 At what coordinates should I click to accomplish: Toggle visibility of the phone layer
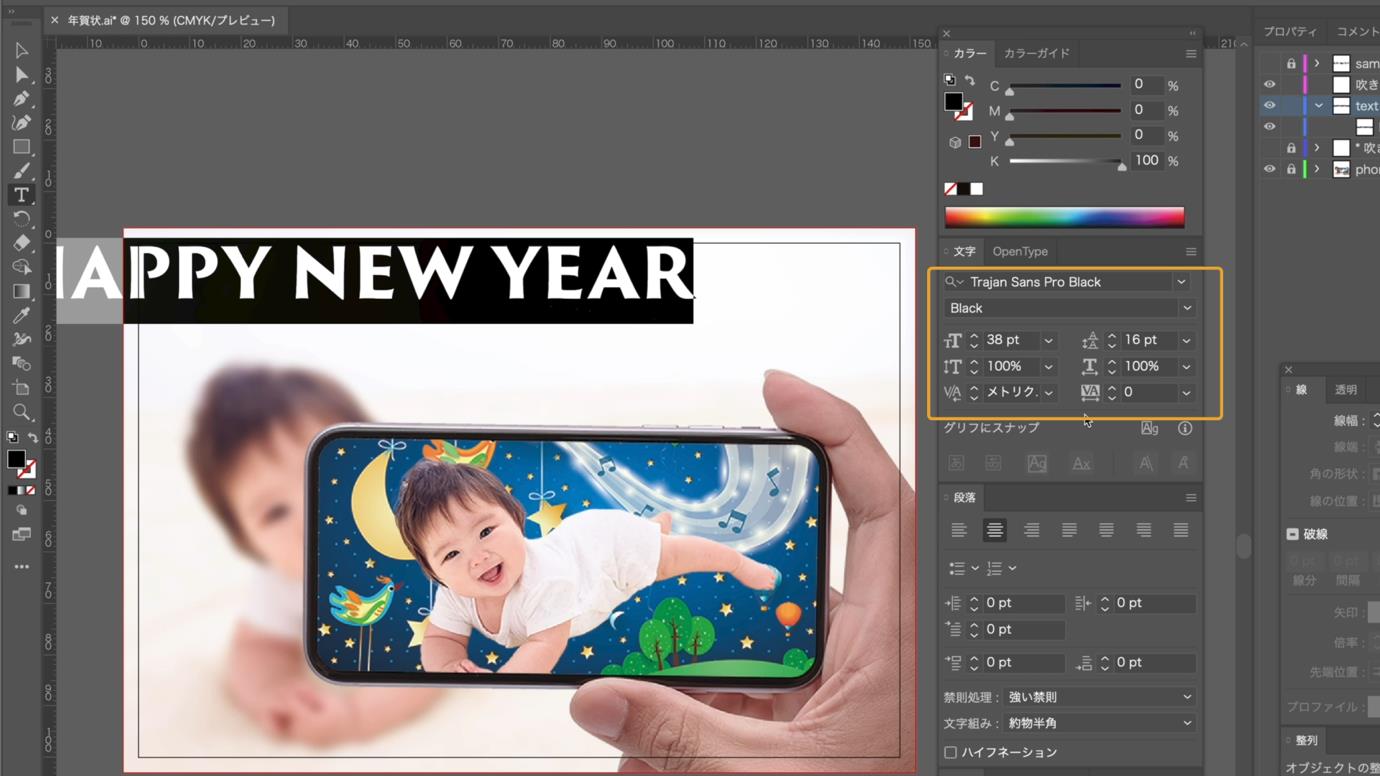tap(1269, 169)
